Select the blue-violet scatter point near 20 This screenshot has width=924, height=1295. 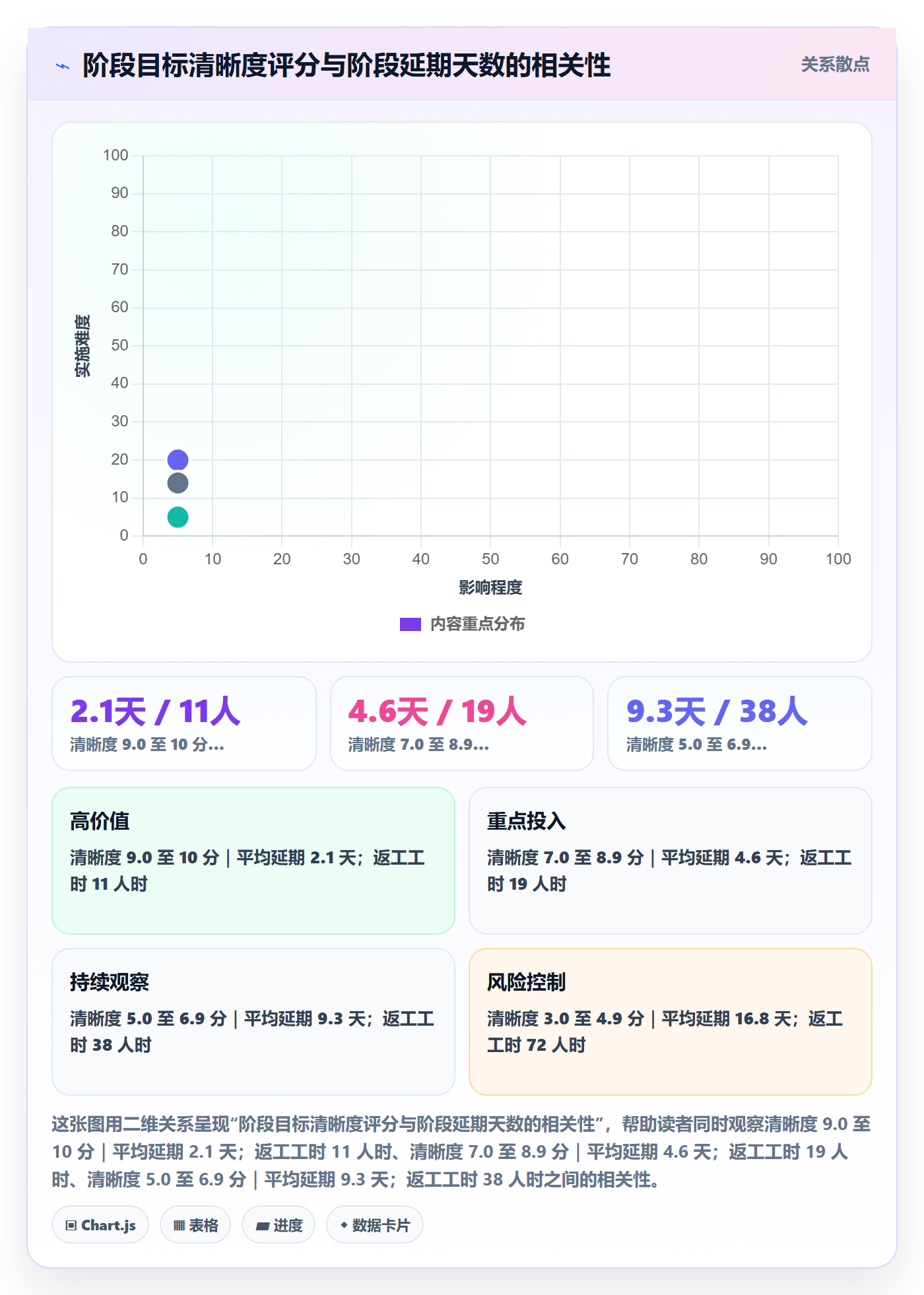pyautogui.click(x=178, y=460)
